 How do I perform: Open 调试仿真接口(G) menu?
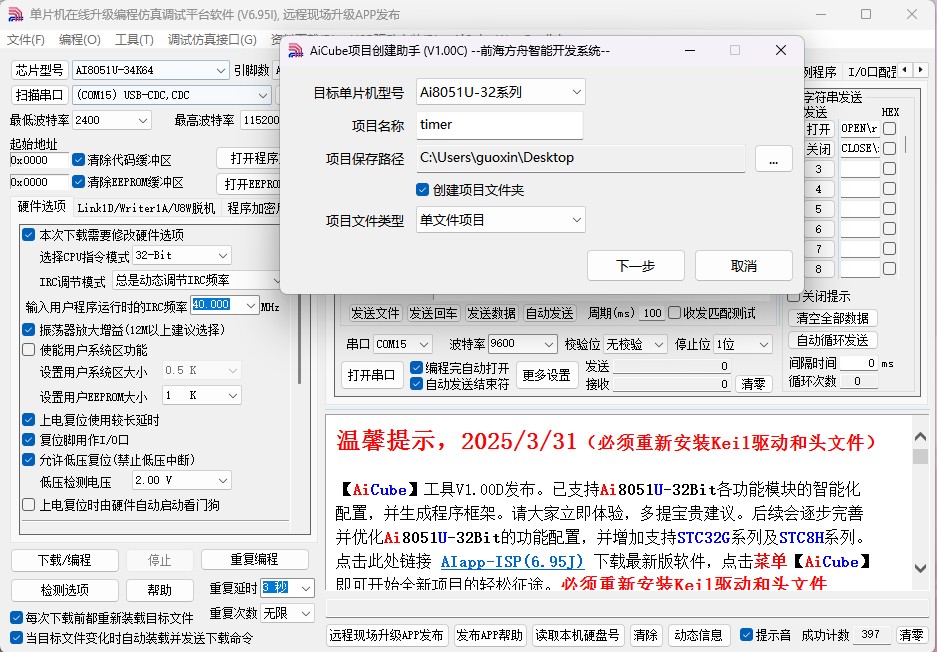212,39
